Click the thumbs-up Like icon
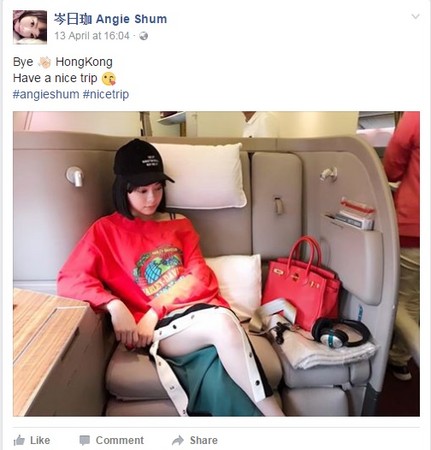 [19, 440]
